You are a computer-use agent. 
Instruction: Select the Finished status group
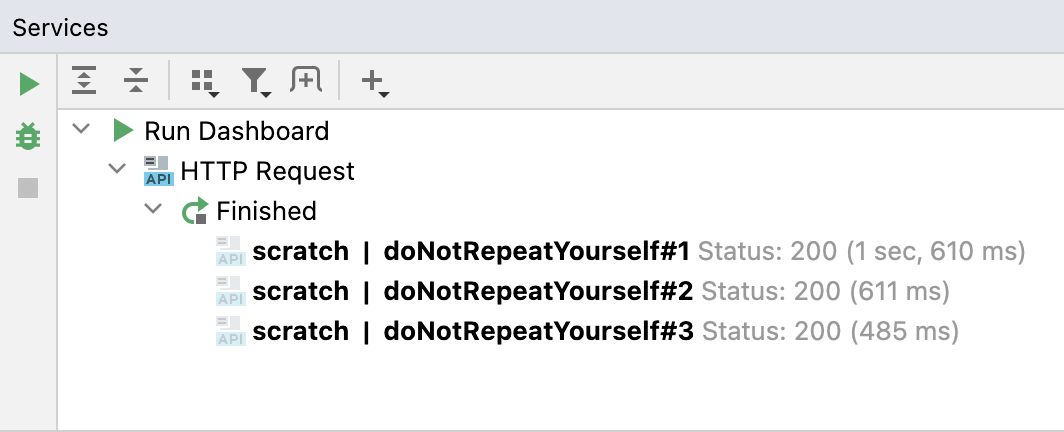[x=266, y=211]
